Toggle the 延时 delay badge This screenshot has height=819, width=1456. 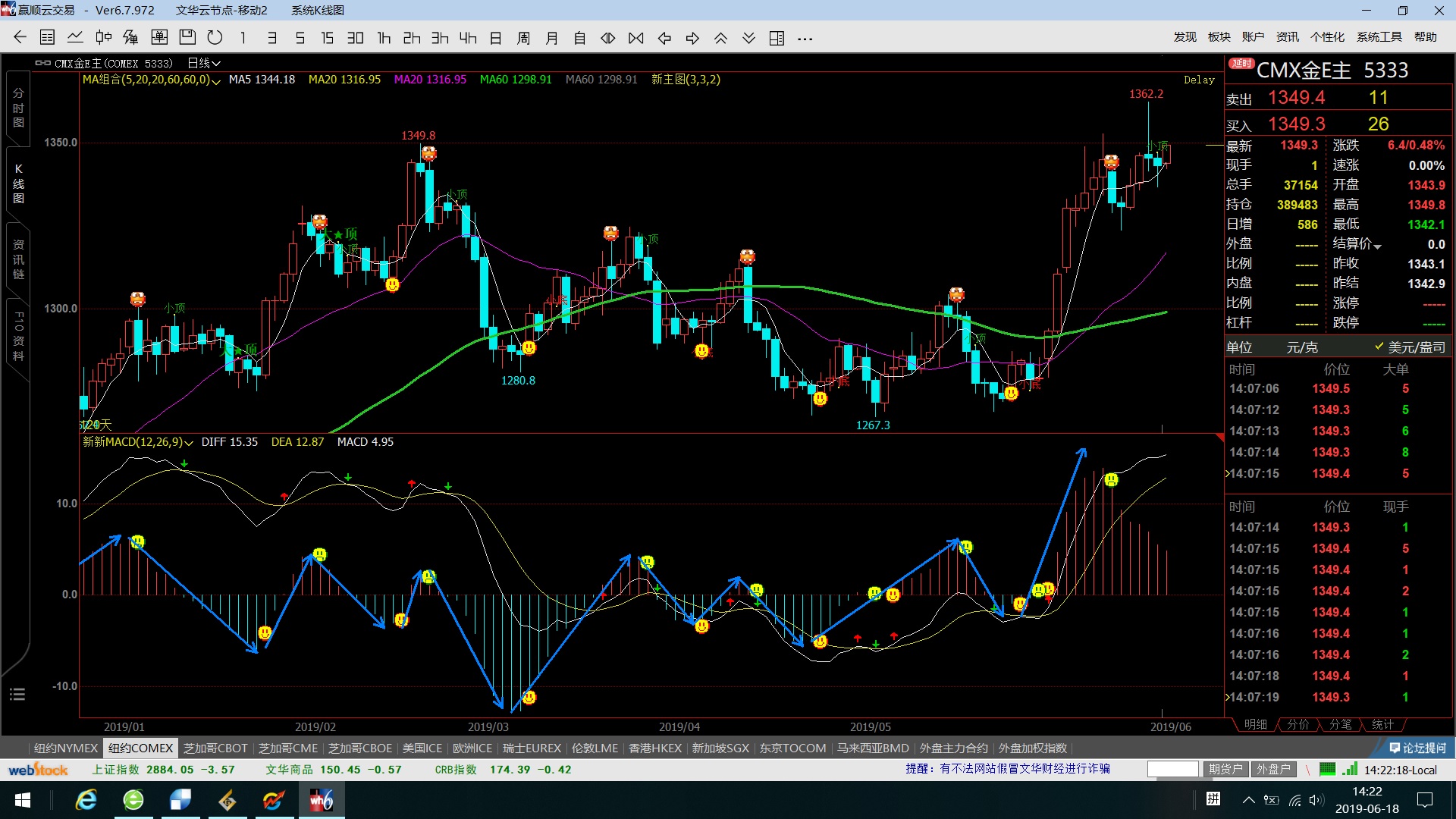click(x=1241, y=64)
